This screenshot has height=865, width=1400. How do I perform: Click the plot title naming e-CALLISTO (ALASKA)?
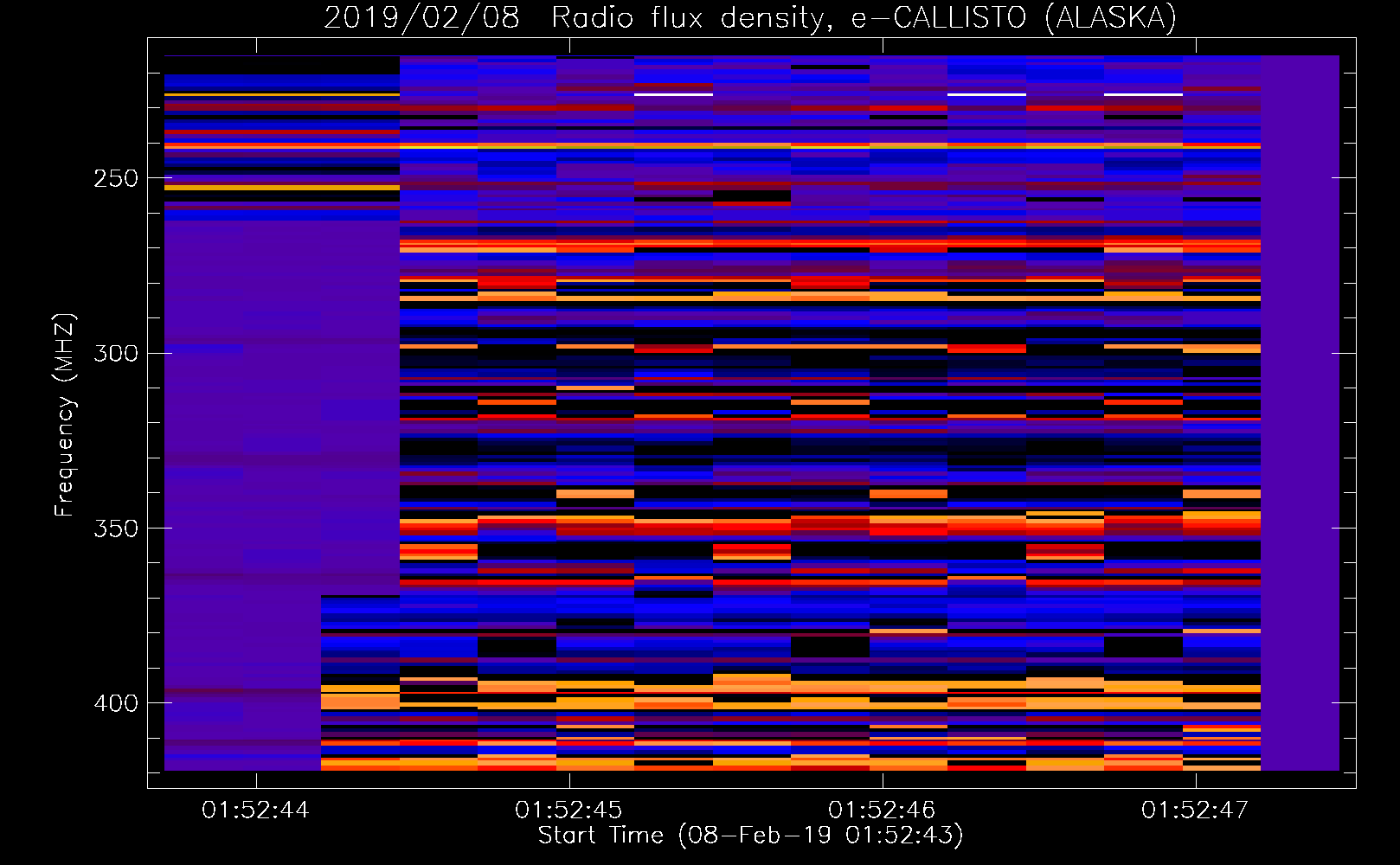(x=750, y=17)
